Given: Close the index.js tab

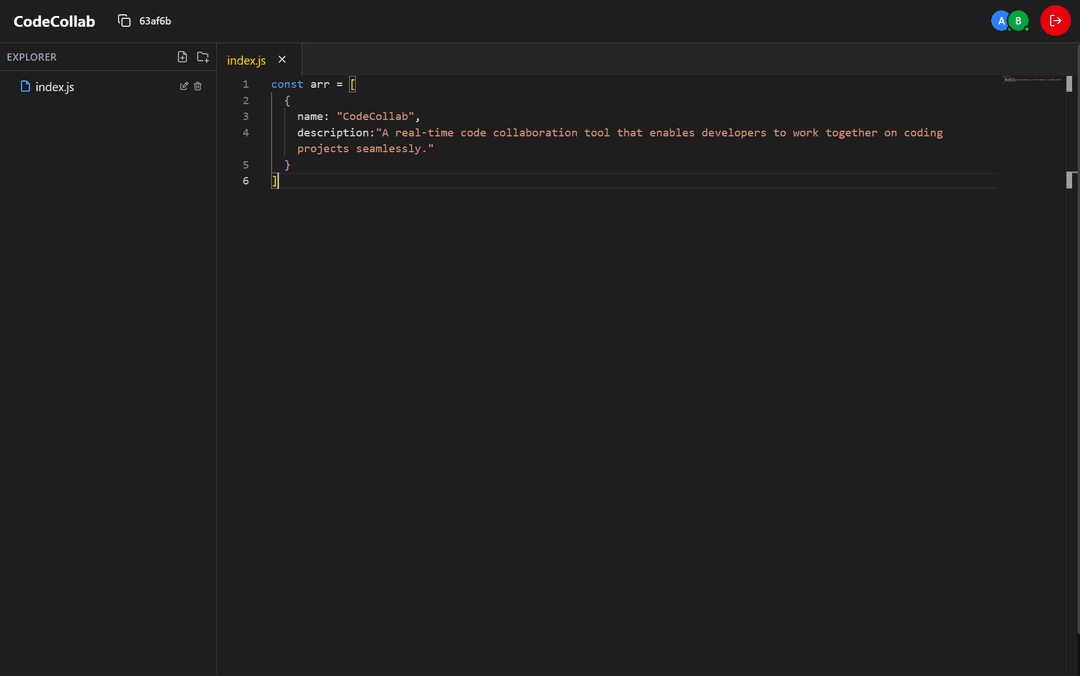Looking at the screenshot, I should [x=281, y=59].
